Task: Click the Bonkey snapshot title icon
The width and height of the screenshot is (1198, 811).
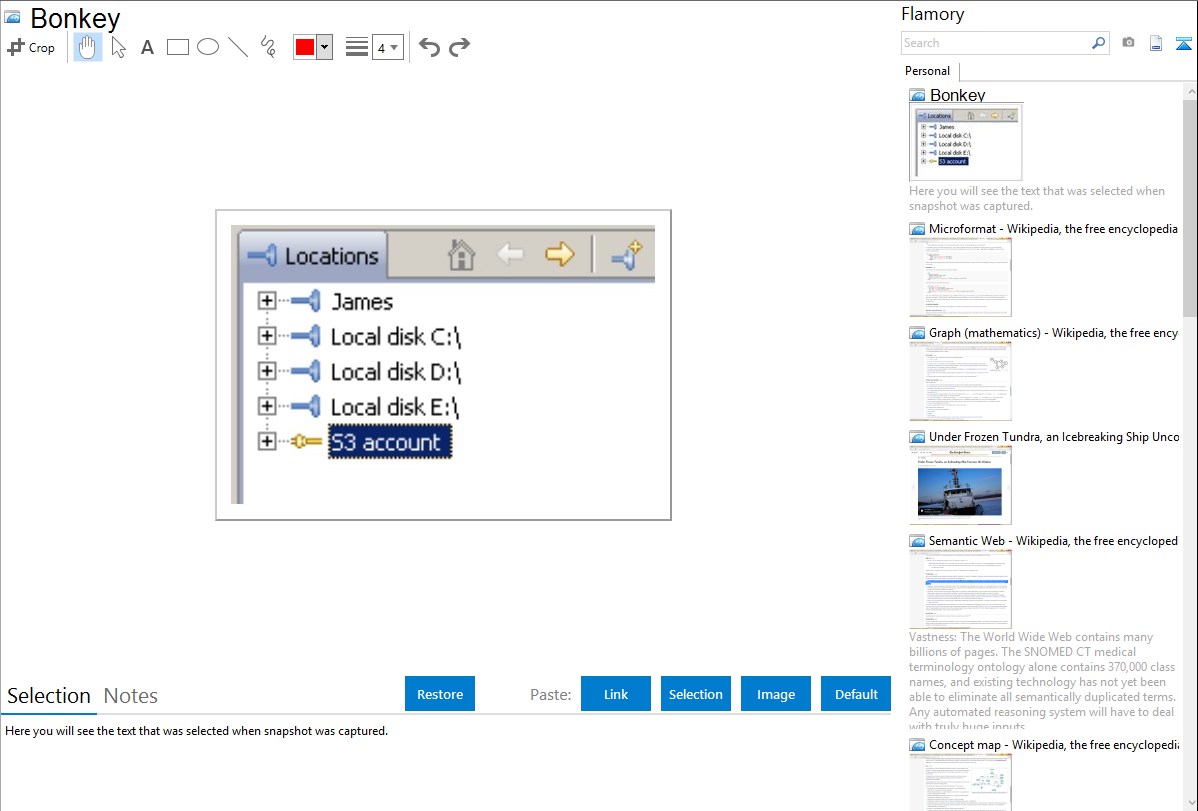Action: pyautogui.click(x=12, y=18)
